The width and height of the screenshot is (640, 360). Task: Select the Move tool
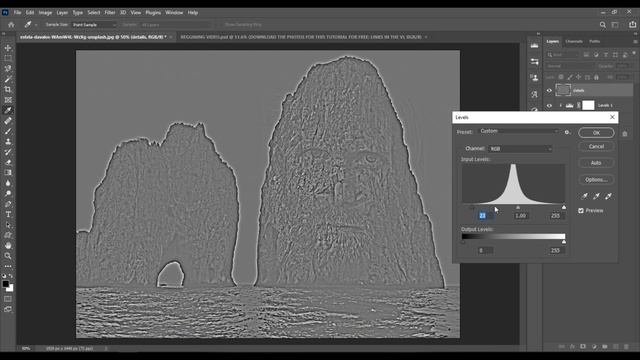pyautogui.click(x=8, y=48)
